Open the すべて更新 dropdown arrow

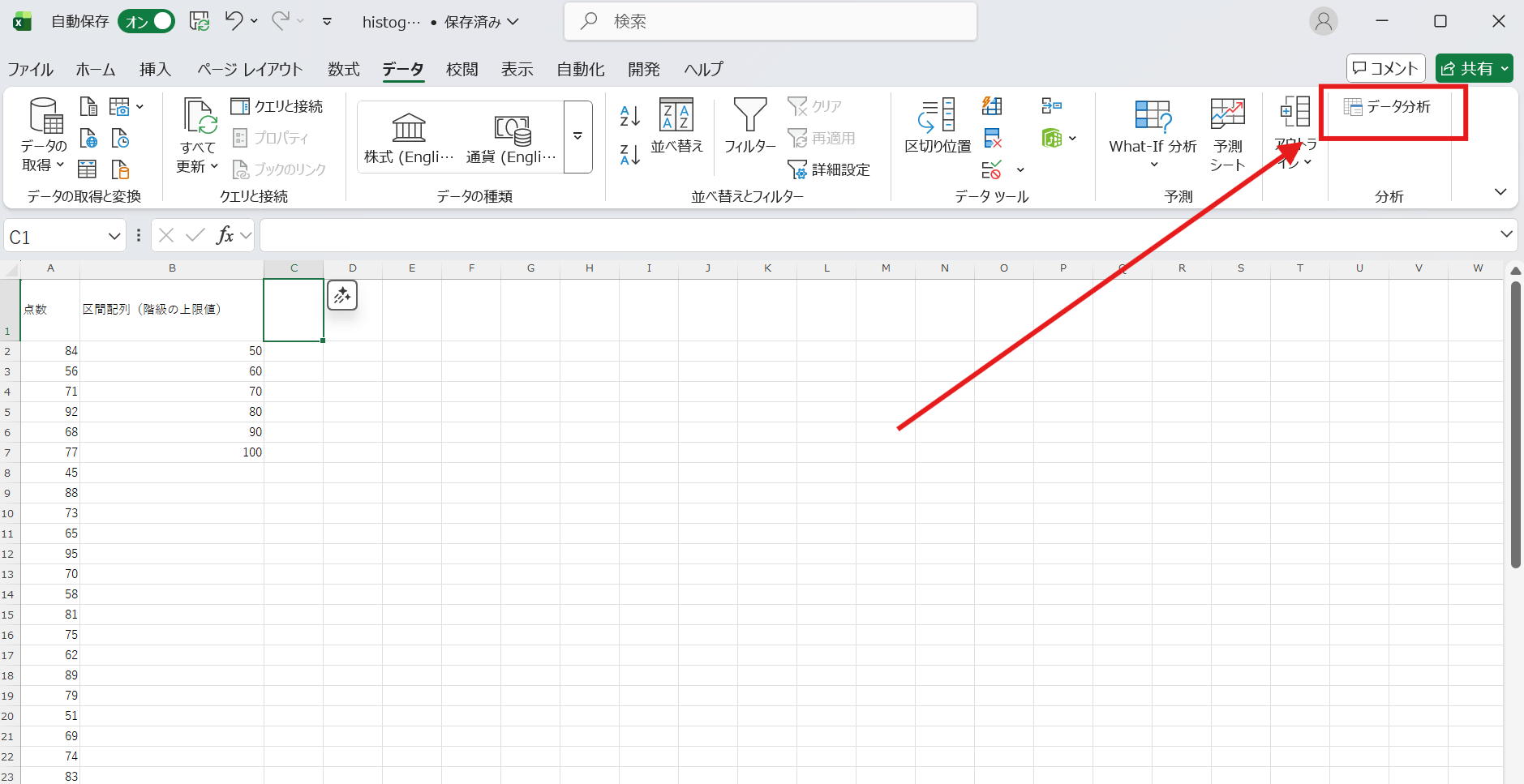tap(213, 166)
